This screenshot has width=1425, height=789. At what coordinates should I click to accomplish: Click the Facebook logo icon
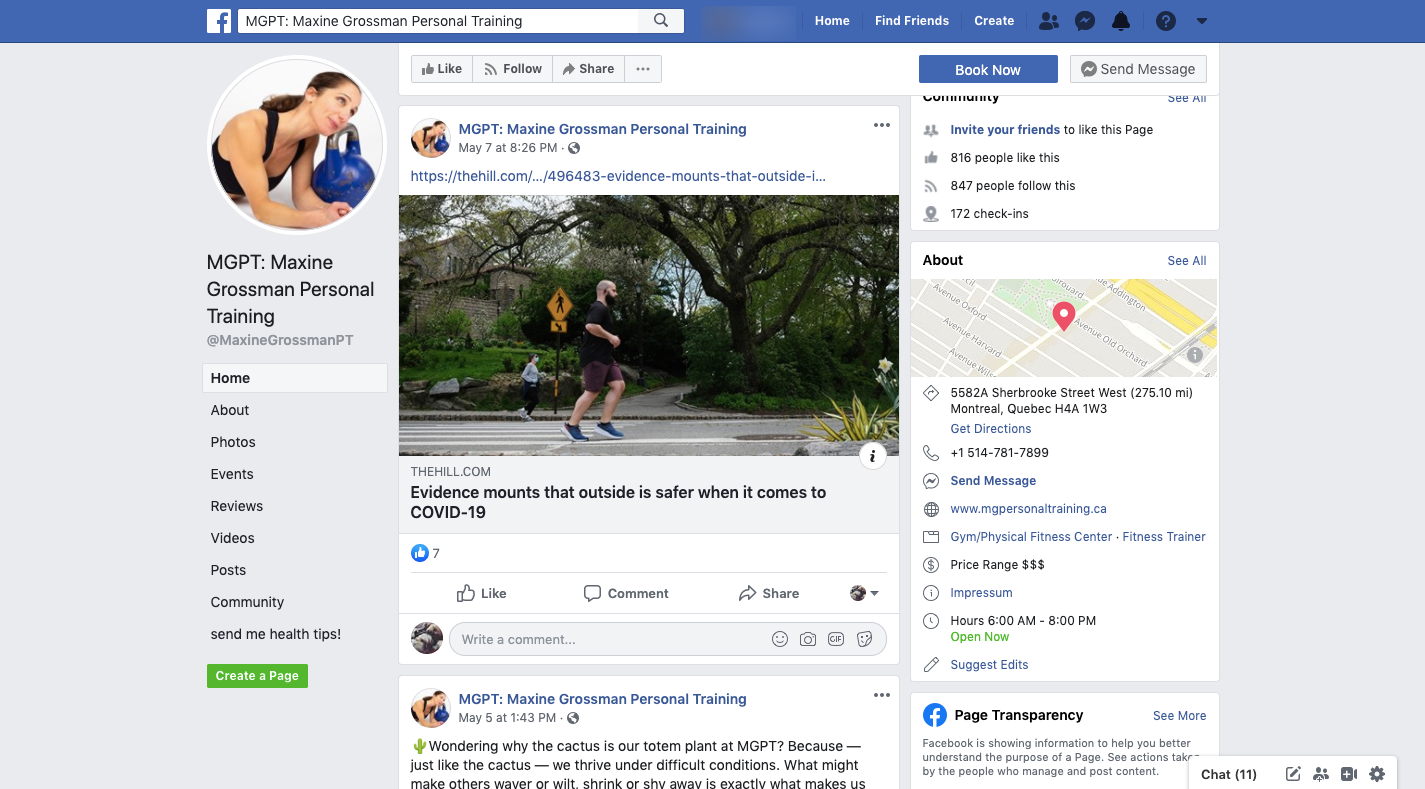tap(219, 21)
